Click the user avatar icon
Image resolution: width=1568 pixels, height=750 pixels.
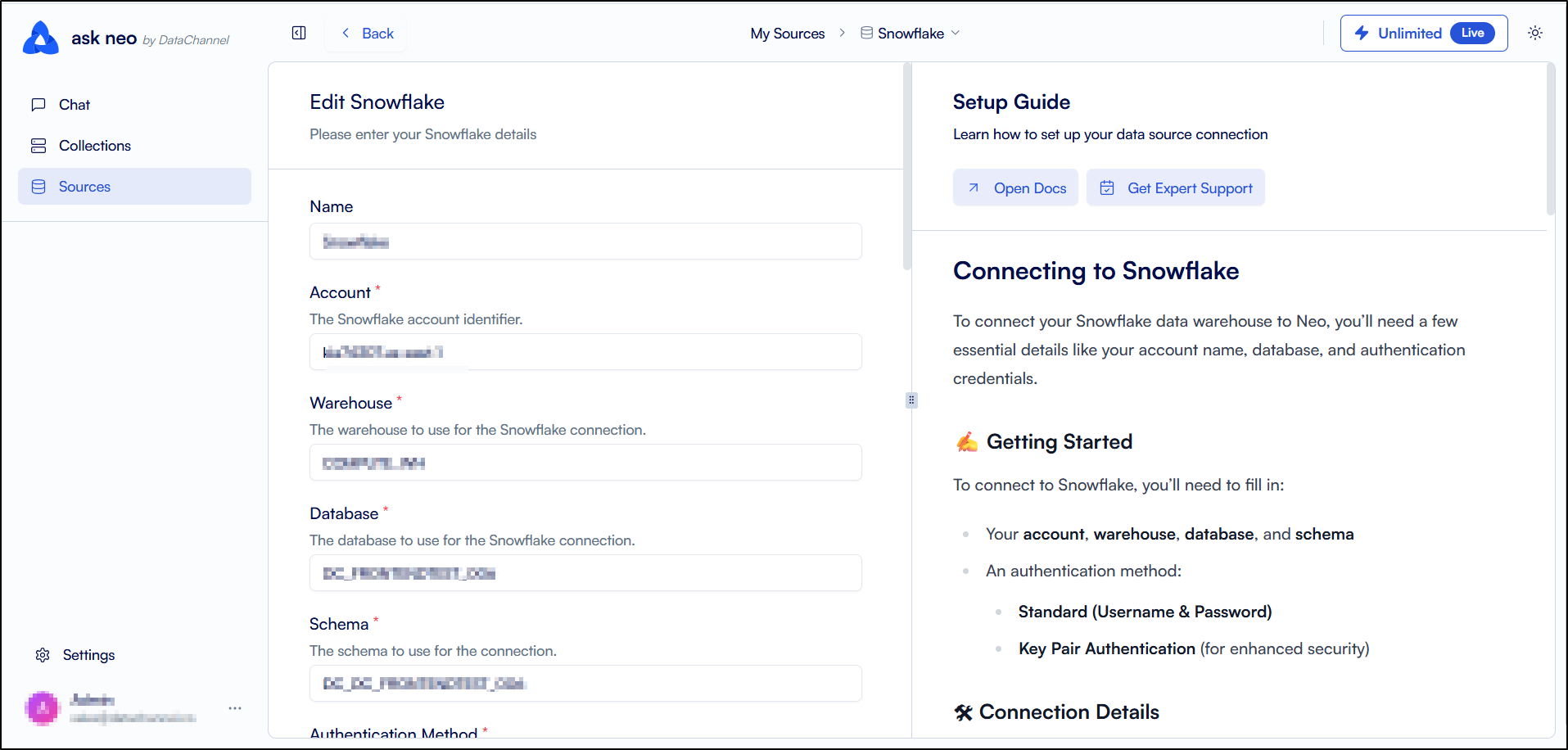43,708
